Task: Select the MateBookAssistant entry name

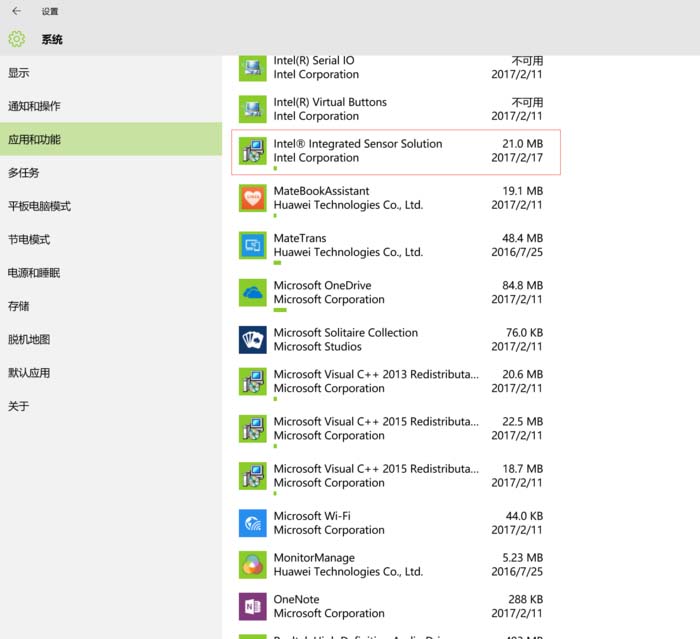Action: [x=321, y=191]
